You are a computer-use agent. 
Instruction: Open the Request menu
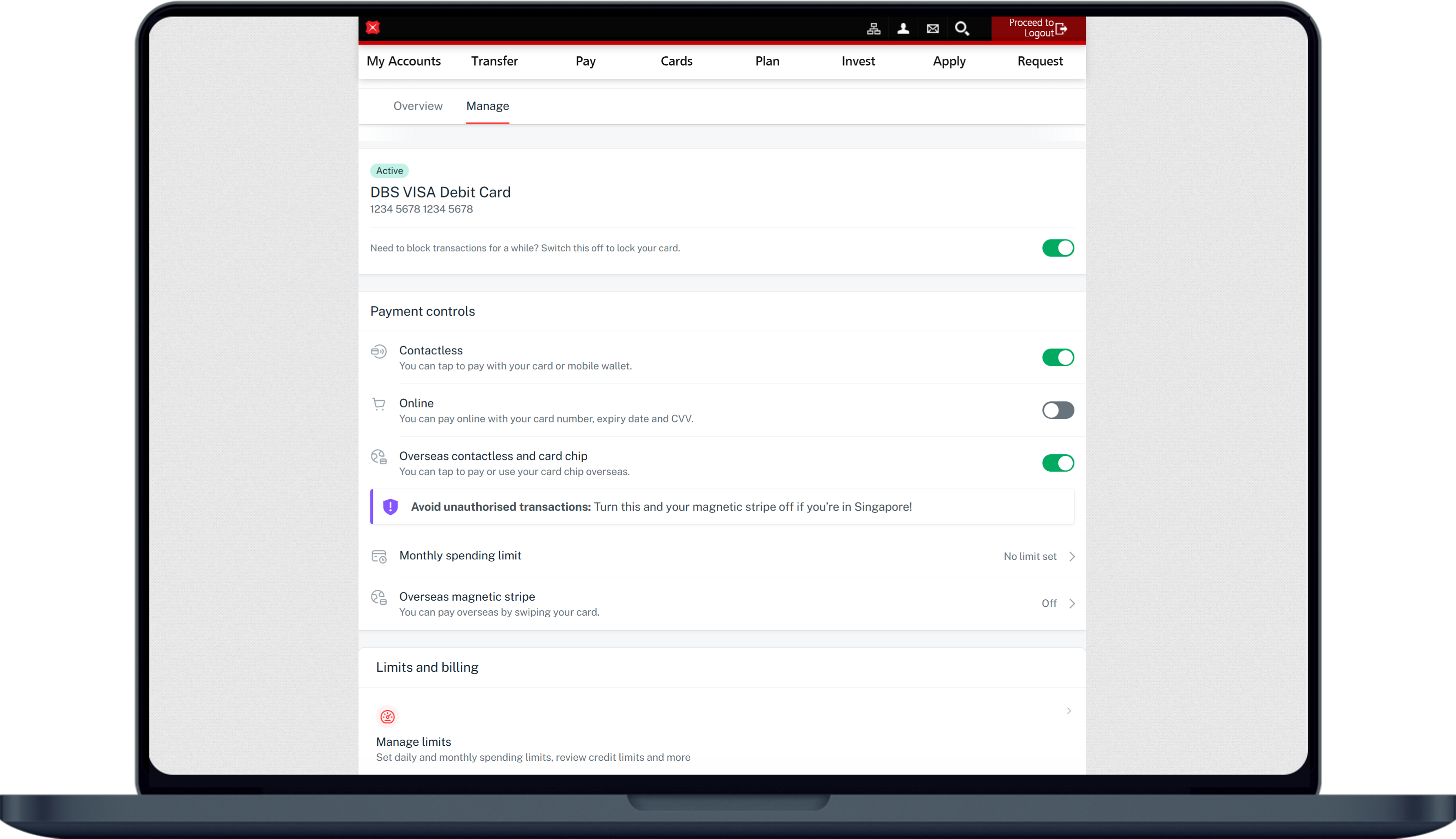click(1039, 61)
